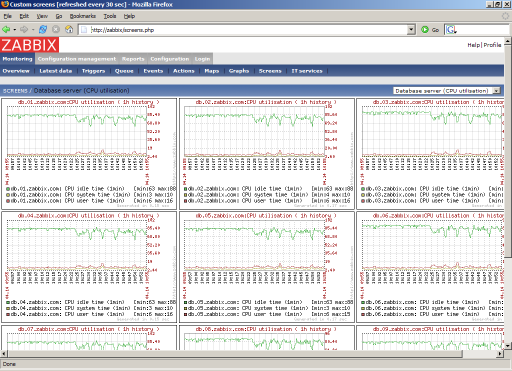The image size is (512, 371).
Task: Open the forward button history dropdown arrow
Action: click(33, 30)
